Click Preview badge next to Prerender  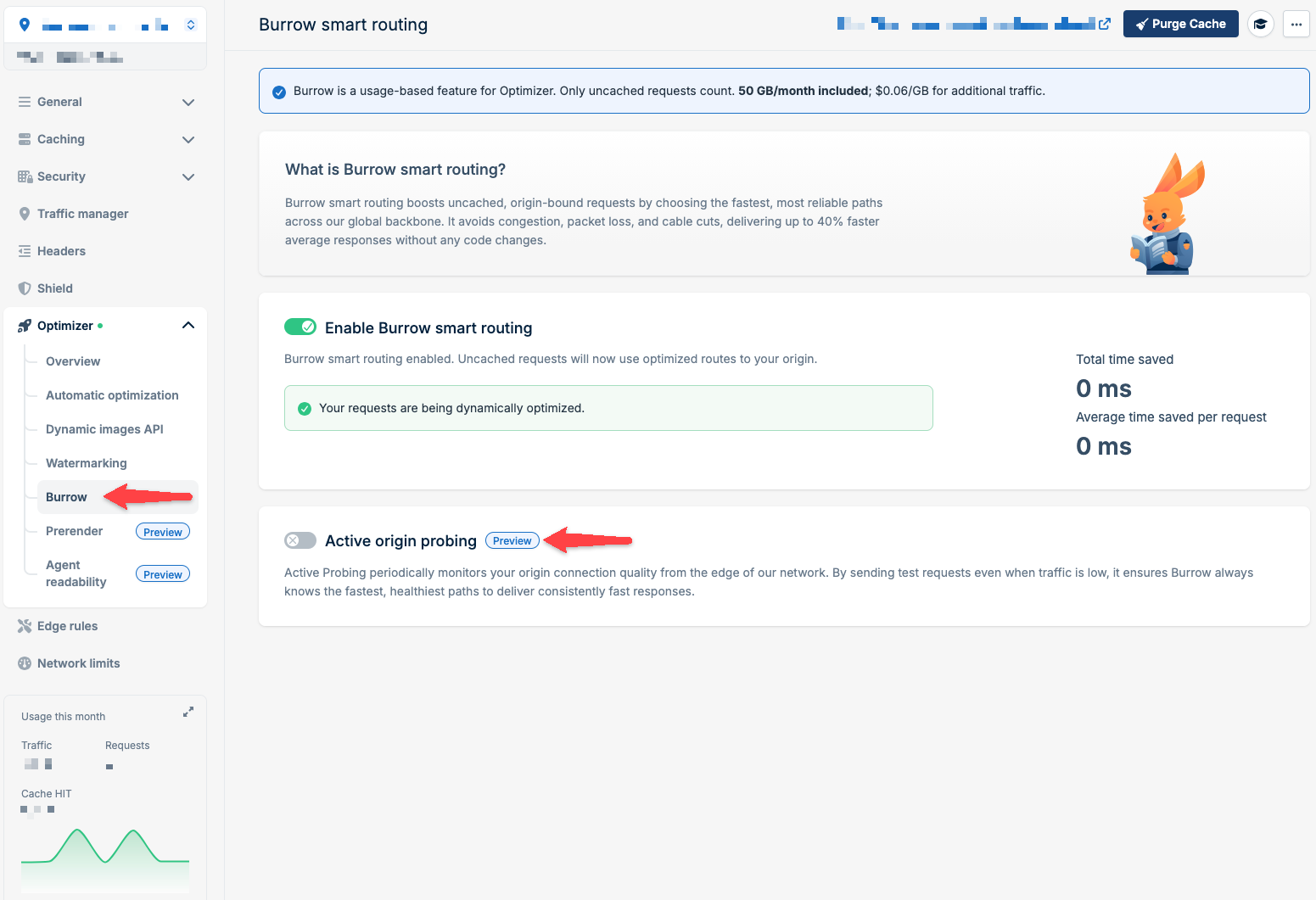coord(163,532)
